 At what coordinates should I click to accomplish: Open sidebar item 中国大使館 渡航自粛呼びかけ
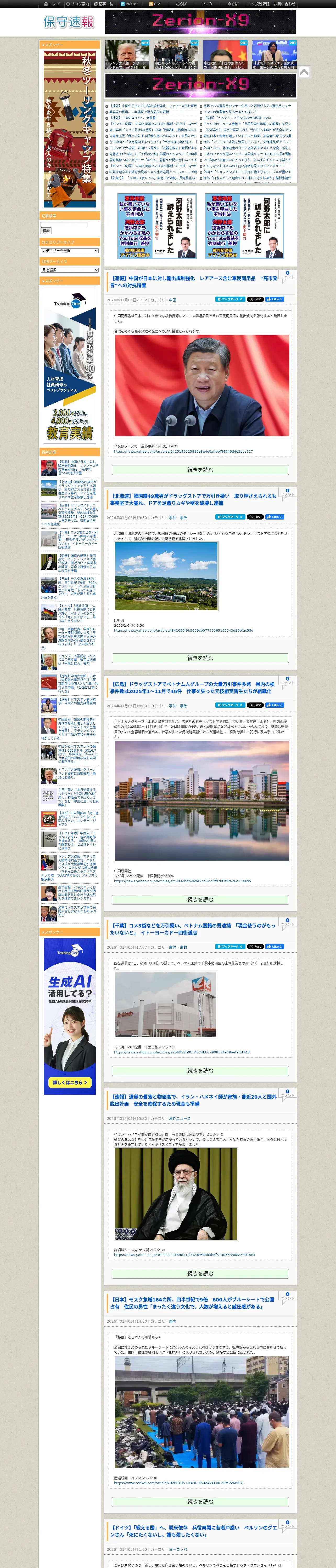(x=70, y=684)
